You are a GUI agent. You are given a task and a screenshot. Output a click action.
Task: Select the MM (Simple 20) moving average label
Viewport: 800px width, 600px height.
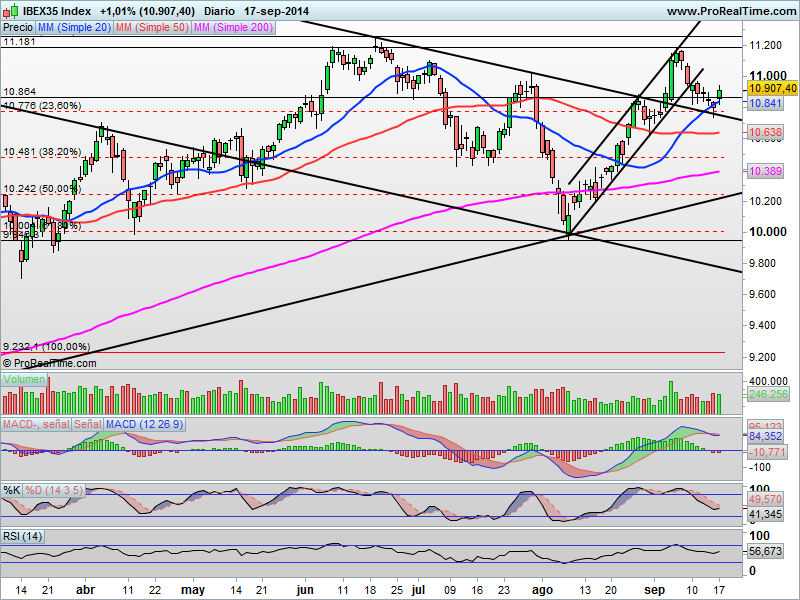[74, 28]
